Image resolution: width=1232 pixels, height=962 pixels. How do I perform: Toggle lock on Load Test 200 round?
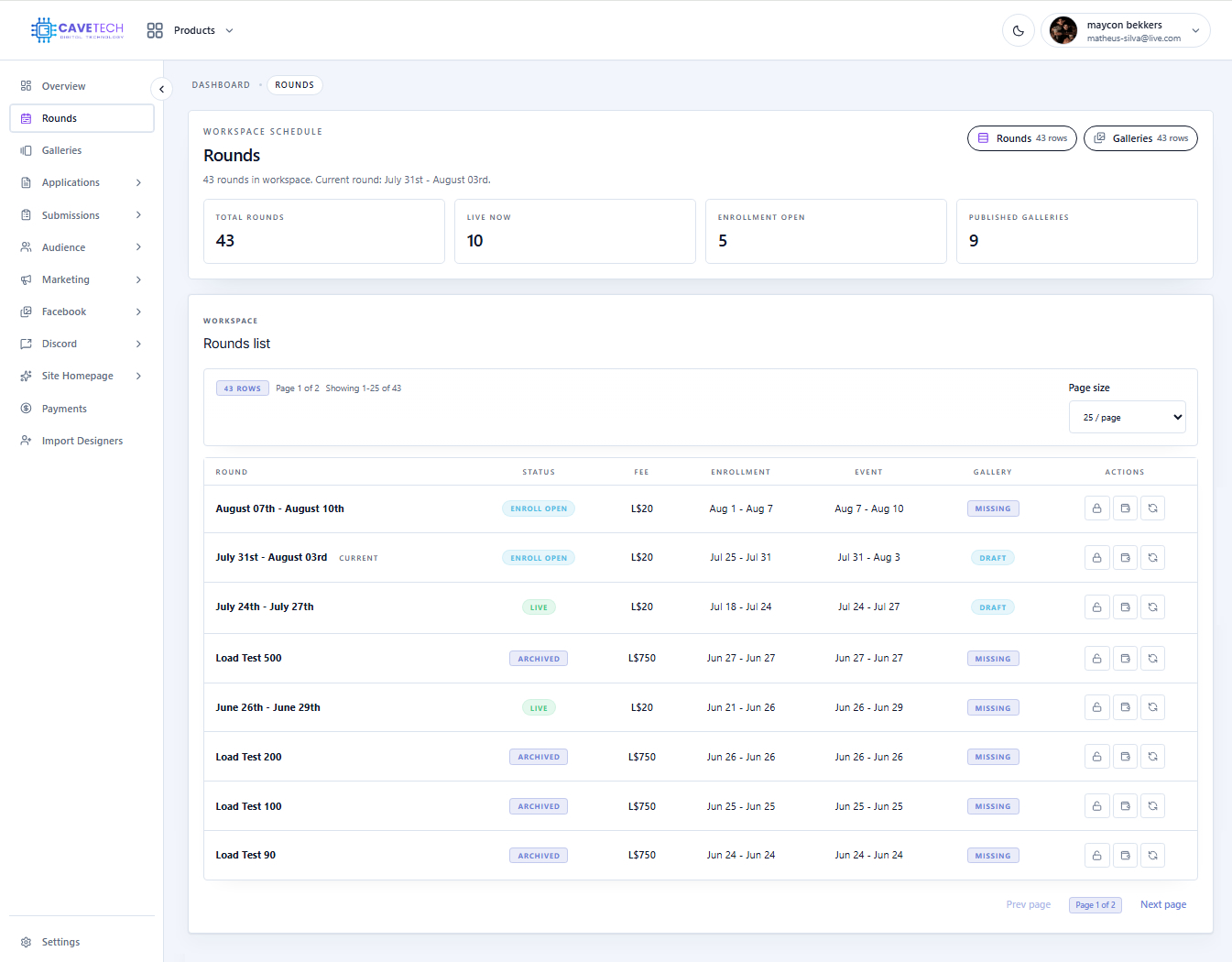pos(1096,757)
